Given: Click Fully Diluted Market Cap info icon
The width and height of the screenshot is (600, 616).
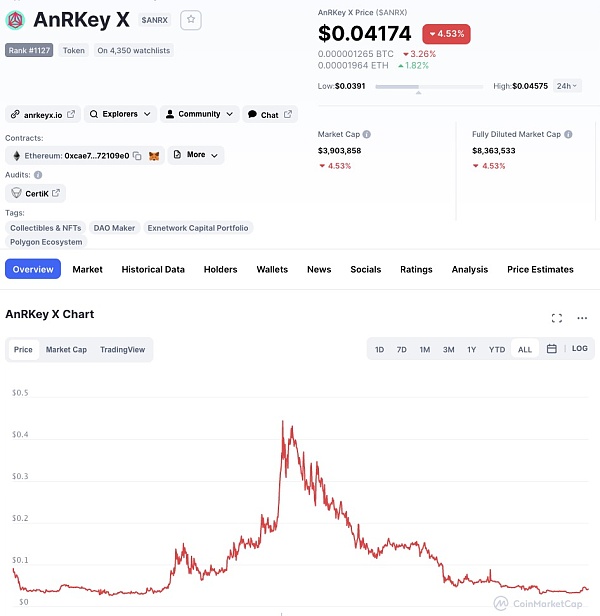Looking at the screenshot, I should tap(568, 134).
